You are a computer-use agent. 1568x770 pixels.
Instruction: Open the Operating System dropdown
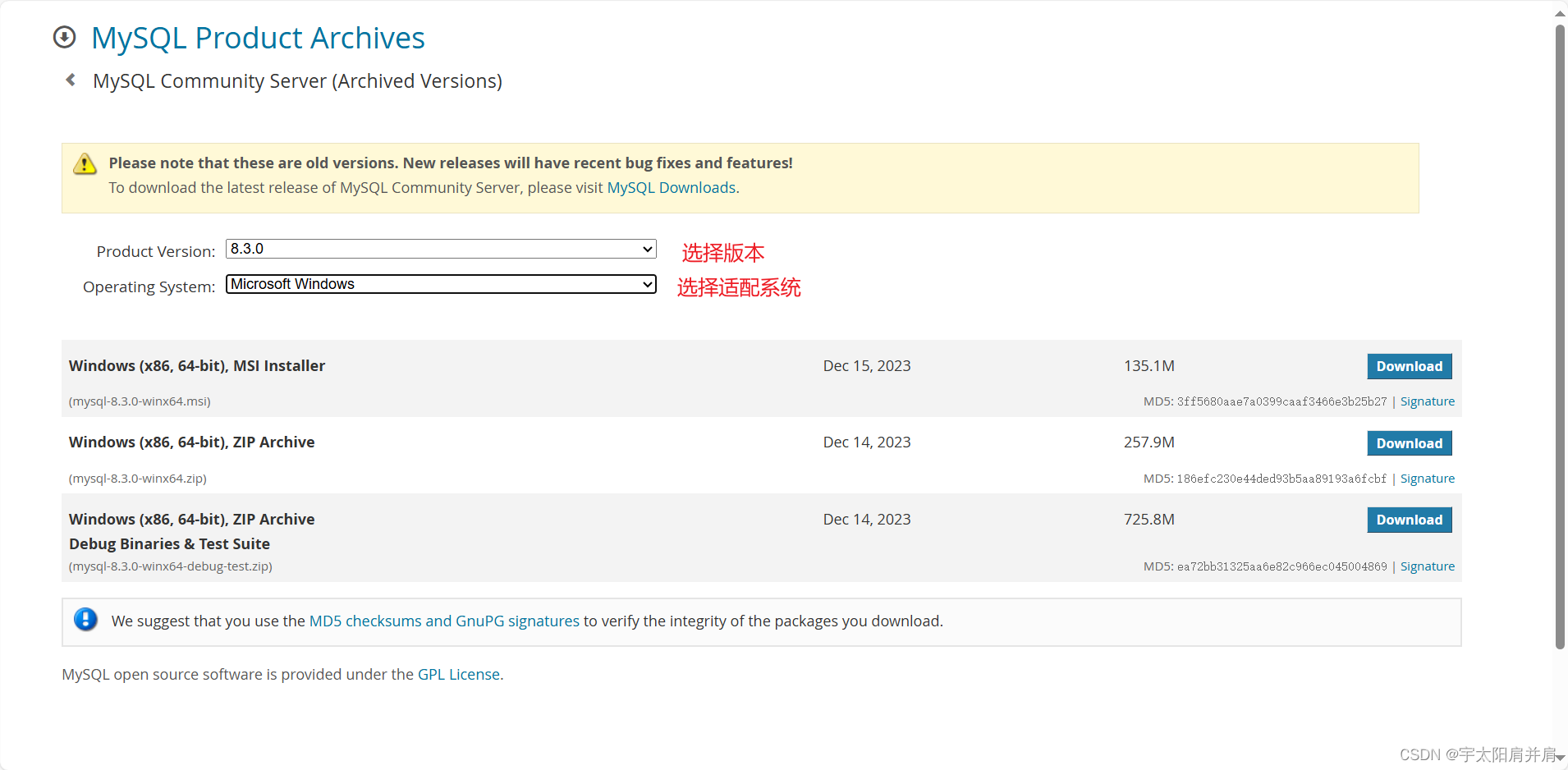coord(441,284)
